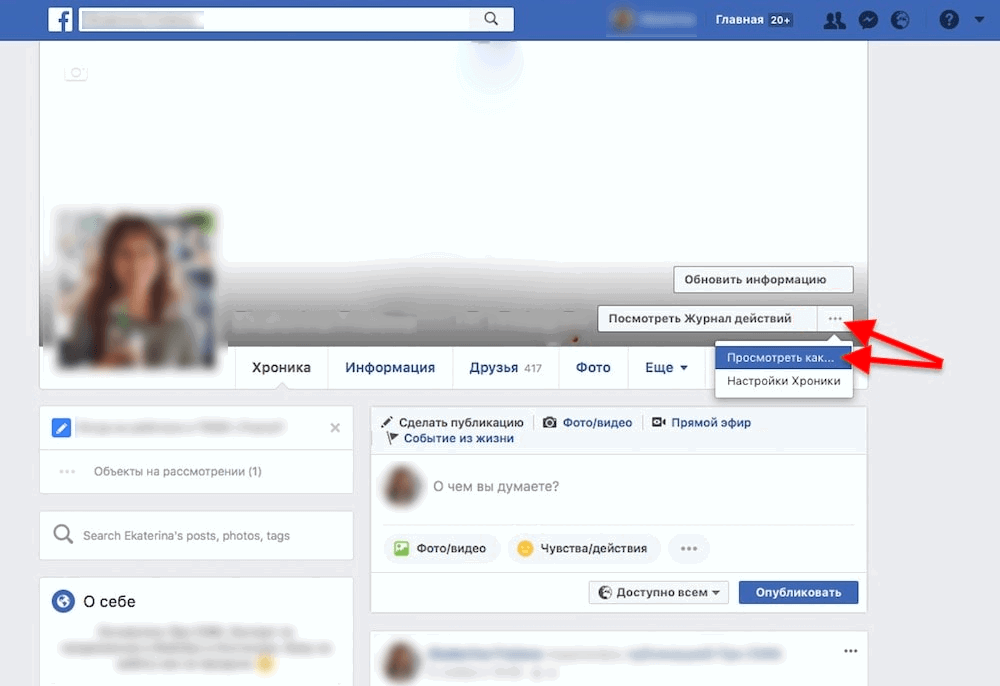The height and width of the screenshot is (686, 1000).
Task: Select Настройки Хроники from the menu
Action: [783, 381]
